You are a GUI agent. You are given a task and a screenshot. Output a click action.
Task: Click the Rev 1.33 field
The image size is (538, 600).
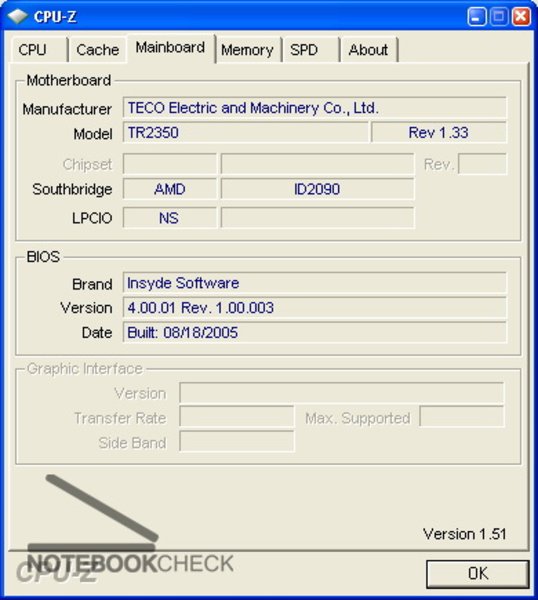tap(439, 132)
